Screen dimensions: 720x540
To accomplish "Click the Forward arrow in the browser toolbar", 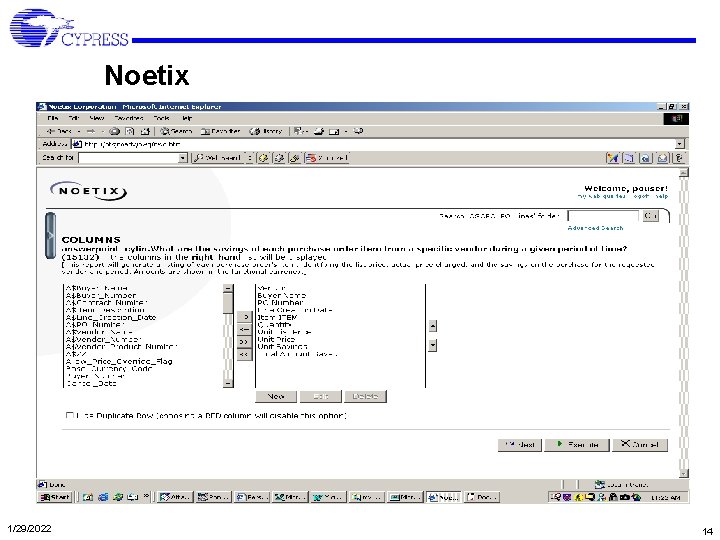I will tap(90, 131).
